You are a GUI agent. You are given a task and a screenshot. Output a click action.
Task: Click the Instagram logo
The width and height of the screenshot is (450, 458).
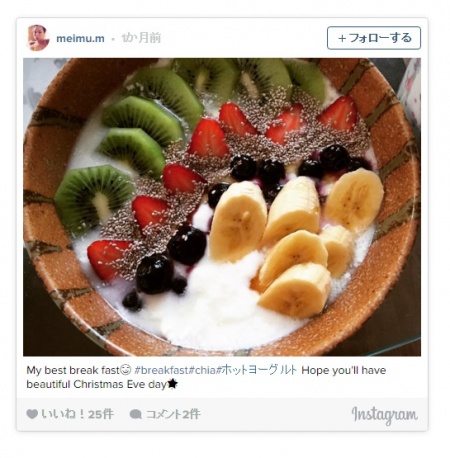coord(384,415)
